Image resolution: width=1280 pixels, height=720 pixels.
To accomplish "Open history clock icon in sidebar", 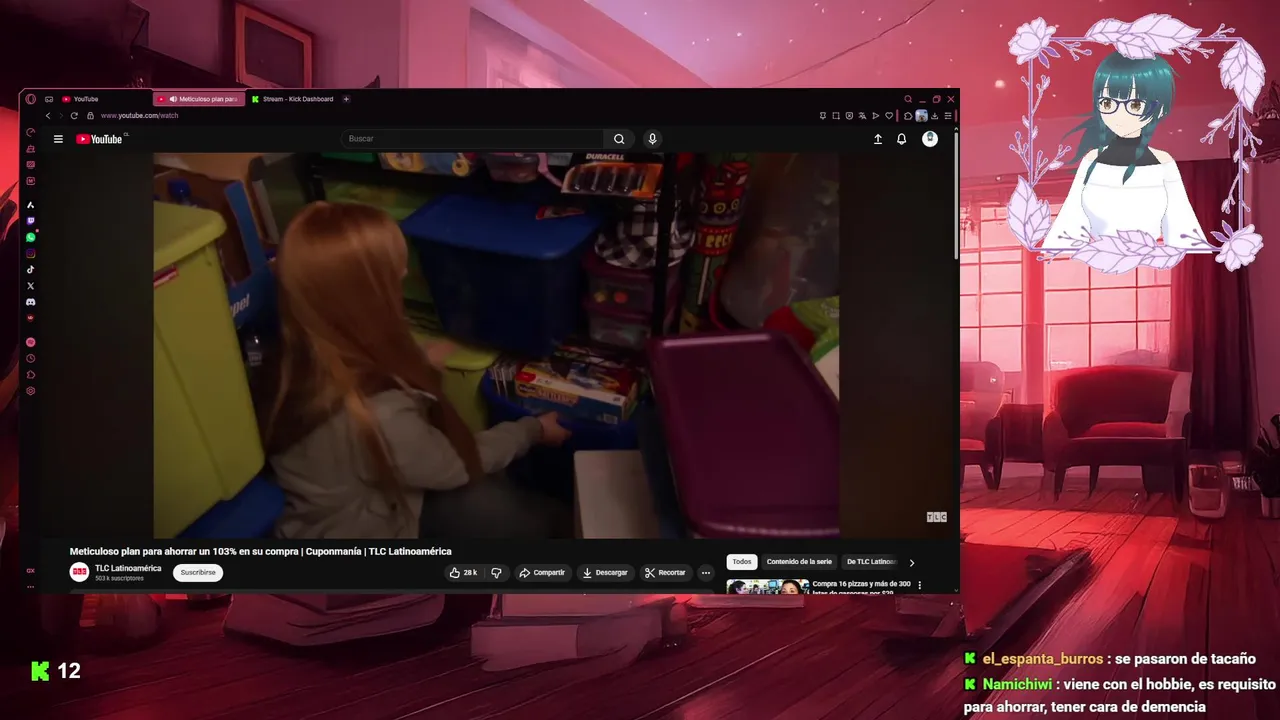I will coord(31,358).
